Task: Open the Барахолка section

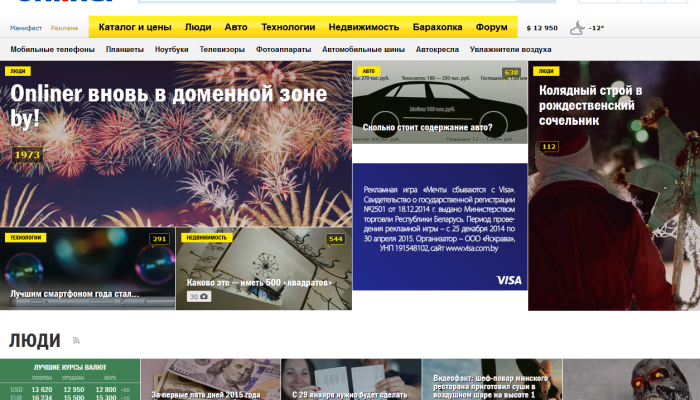Action: pos(437,27)
